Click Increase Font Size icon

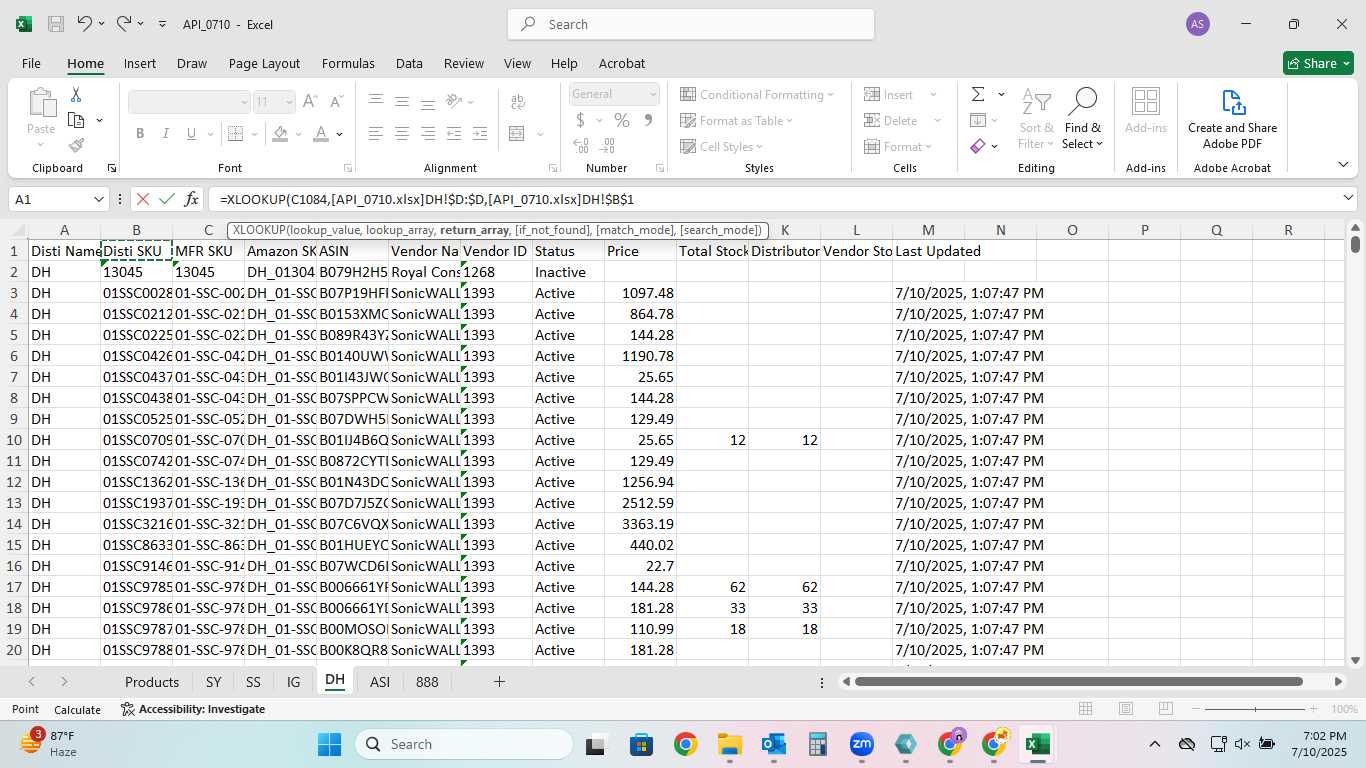[310, 101]
